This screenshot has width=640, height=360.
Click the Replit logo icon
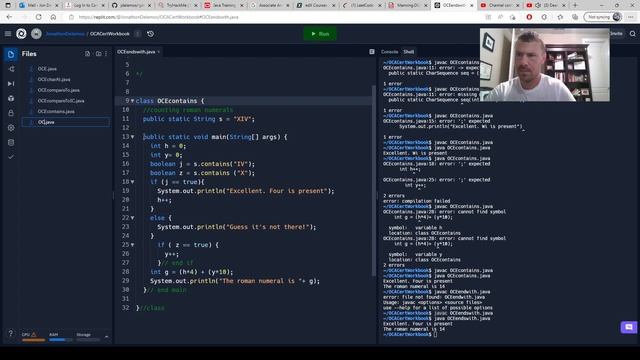21,34
